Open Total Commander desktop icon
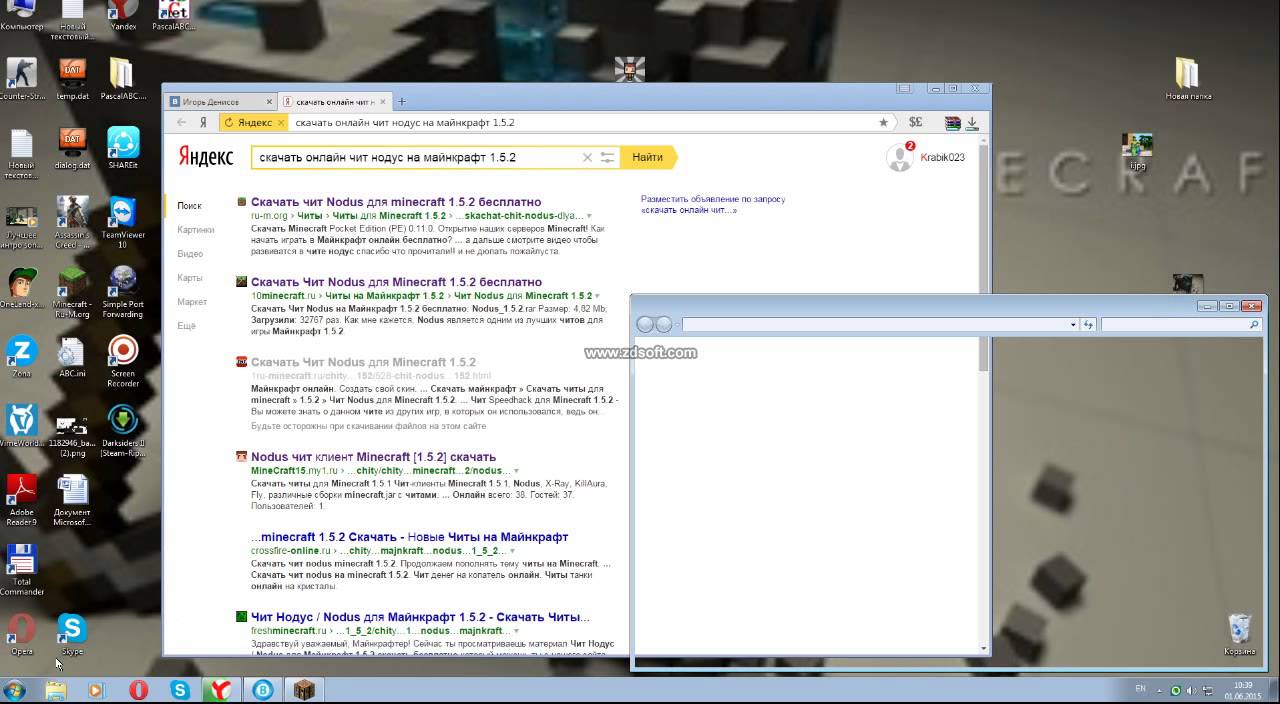 coord(21,570)
